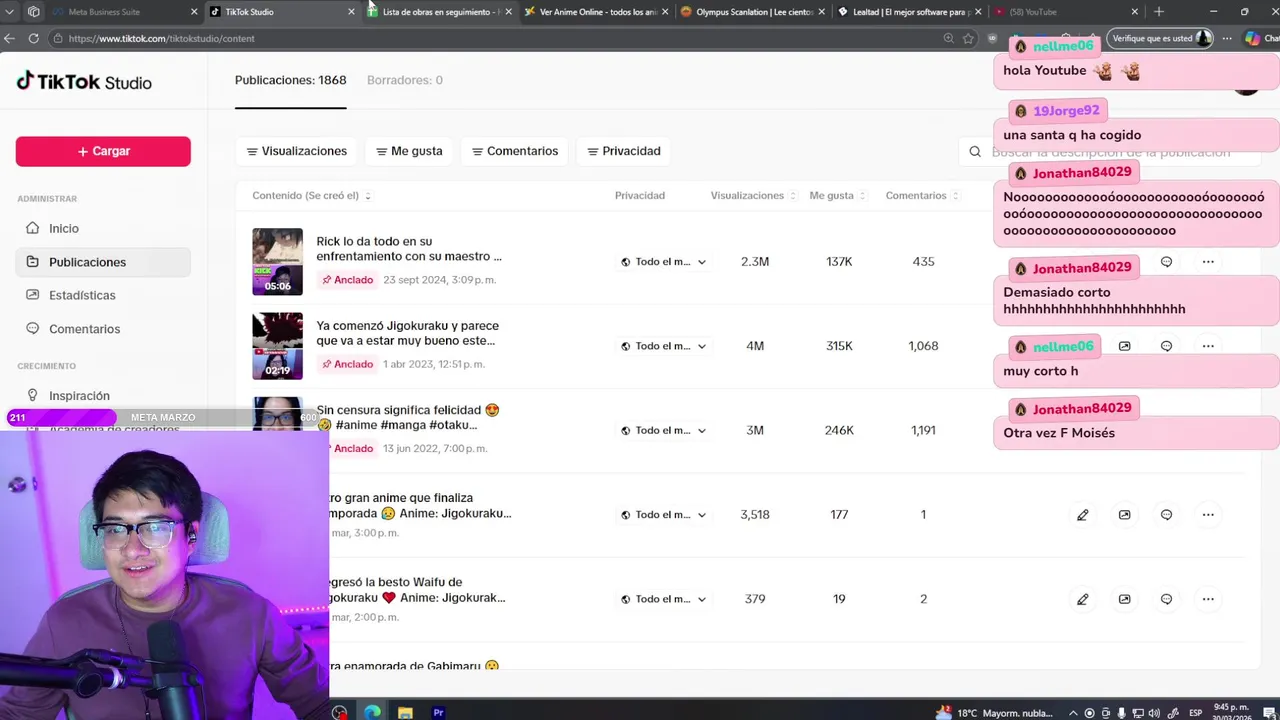The width and height of the screenshot is (1280, 720).
Task: Click the search magnifier icon
Action: pos(975,152)
